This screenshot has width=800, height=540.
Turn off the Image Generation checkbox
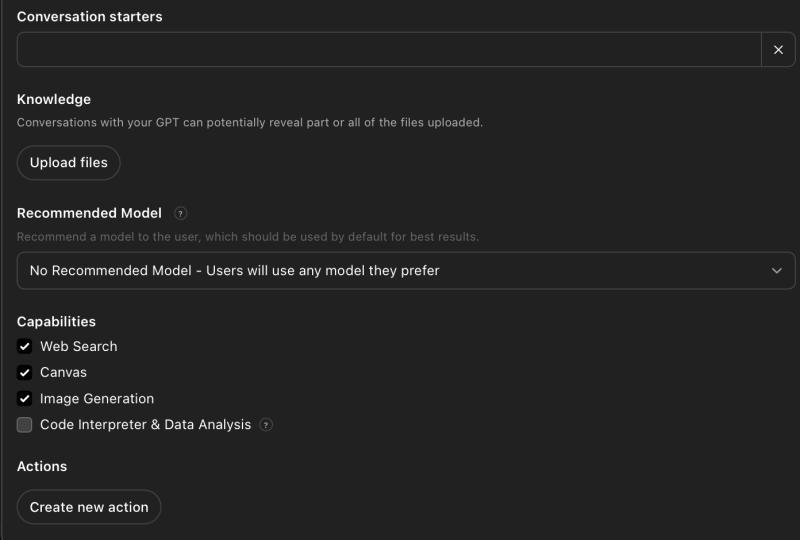25,399
